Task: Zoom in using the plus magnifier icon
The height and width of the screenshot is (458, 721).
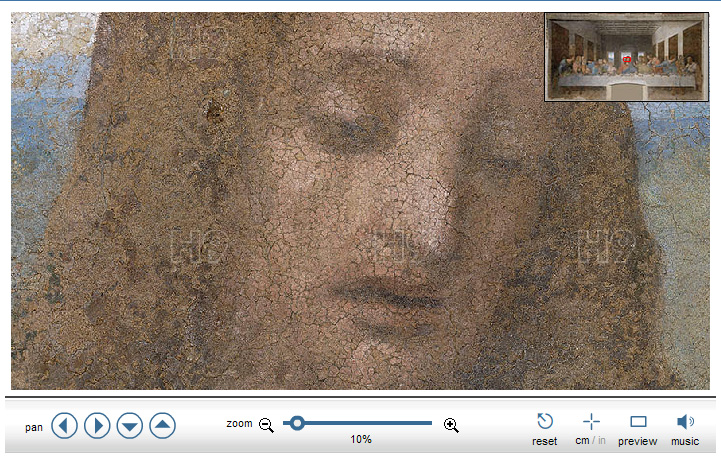Action: click(x=451, y=425)
